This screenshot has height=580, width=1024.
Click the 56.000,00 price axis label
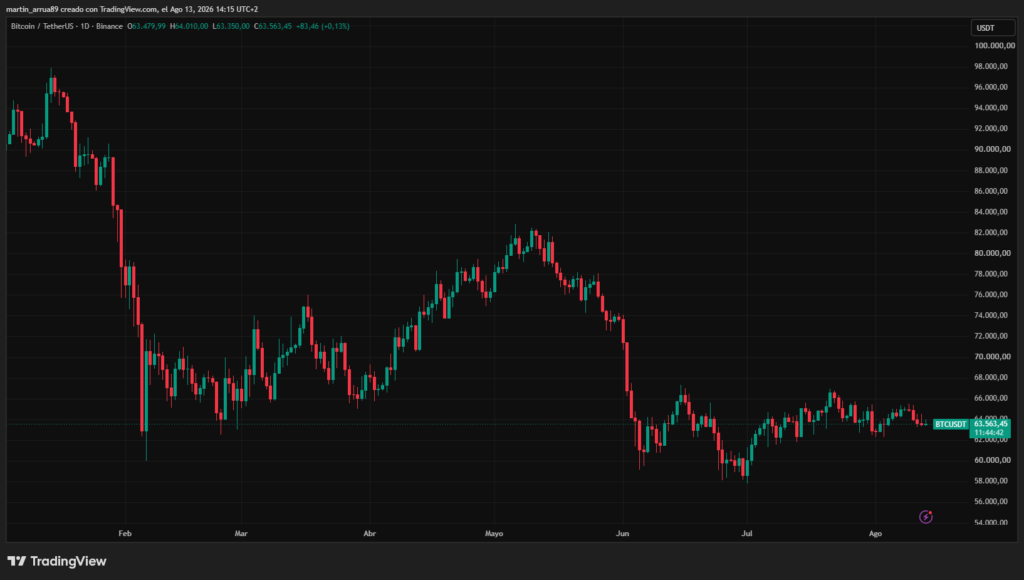click(991, 502)
